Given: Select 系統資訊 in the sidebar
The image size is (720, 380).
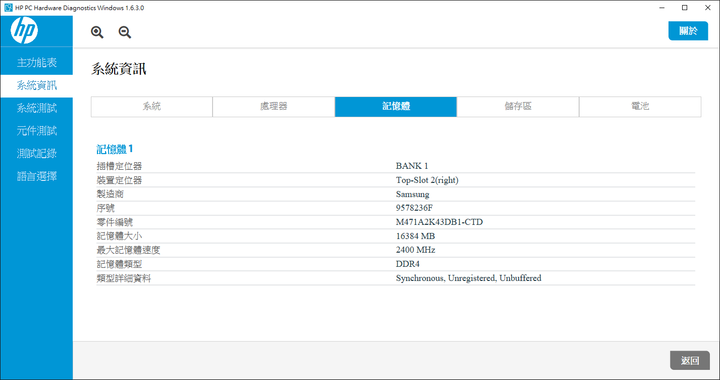Looking at the screenshot, I should [x=37, y=85].
